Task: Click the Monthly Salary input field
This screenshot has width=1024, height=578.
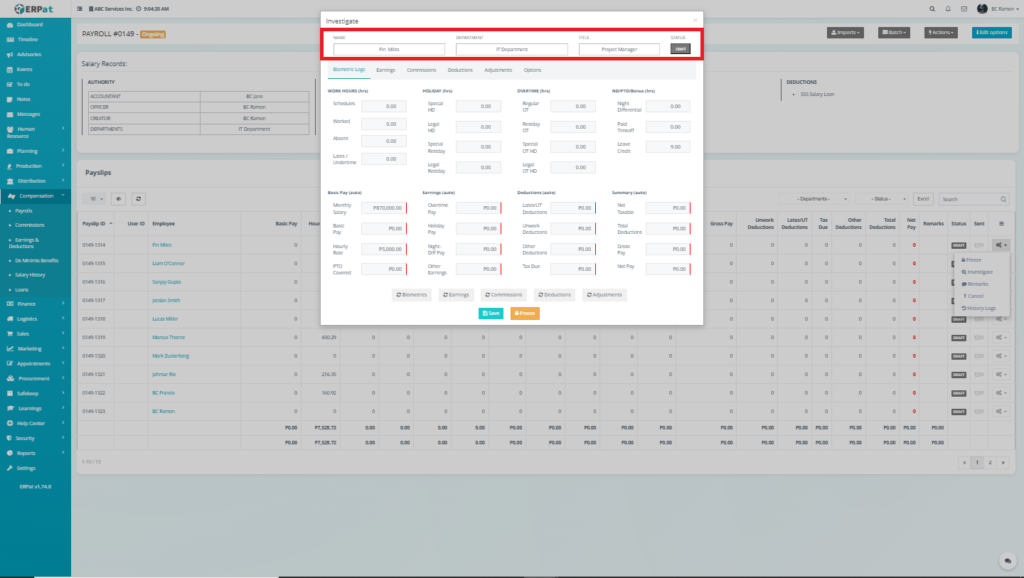Action: [383, 208]
